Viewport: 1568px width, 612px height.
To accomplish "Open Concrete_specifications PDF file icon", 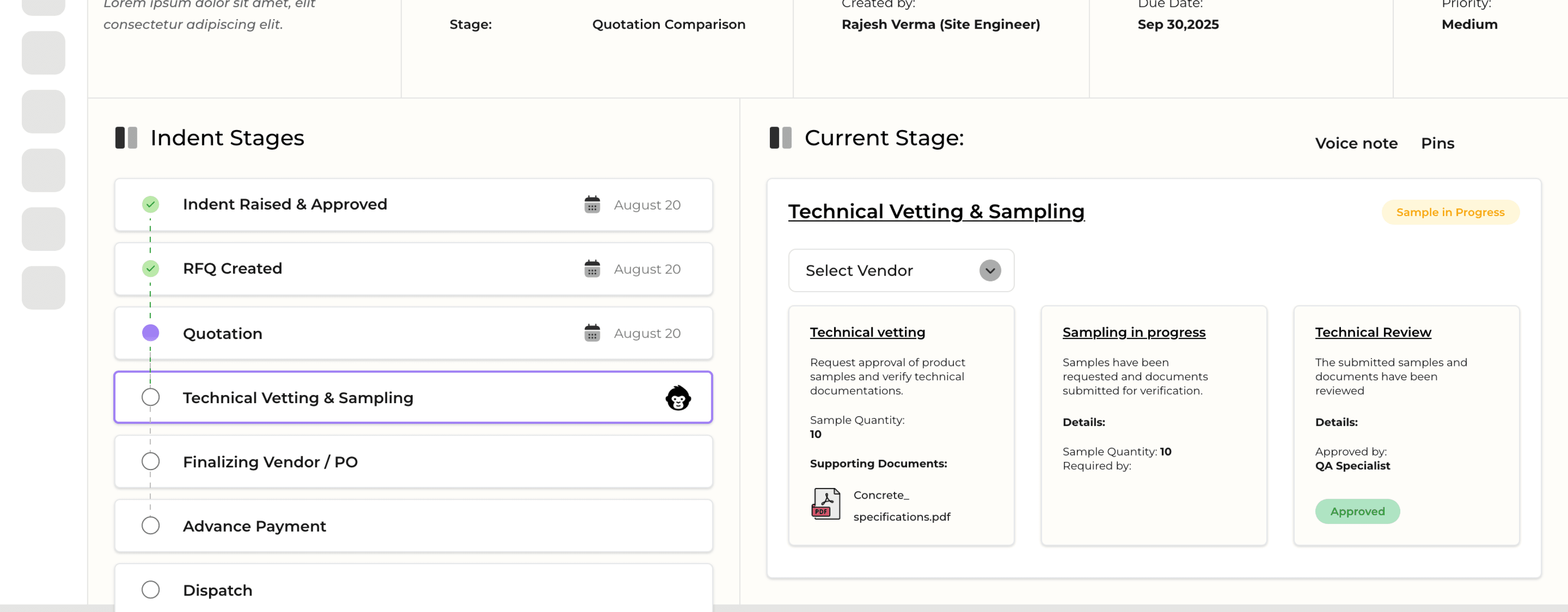I will tap(825, 504).
